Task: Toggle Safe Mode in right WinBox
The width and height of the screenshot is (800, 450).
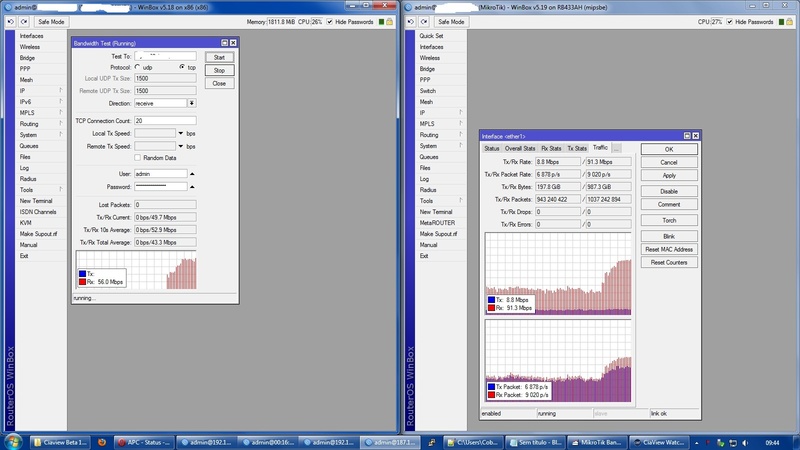Action: 451,22
